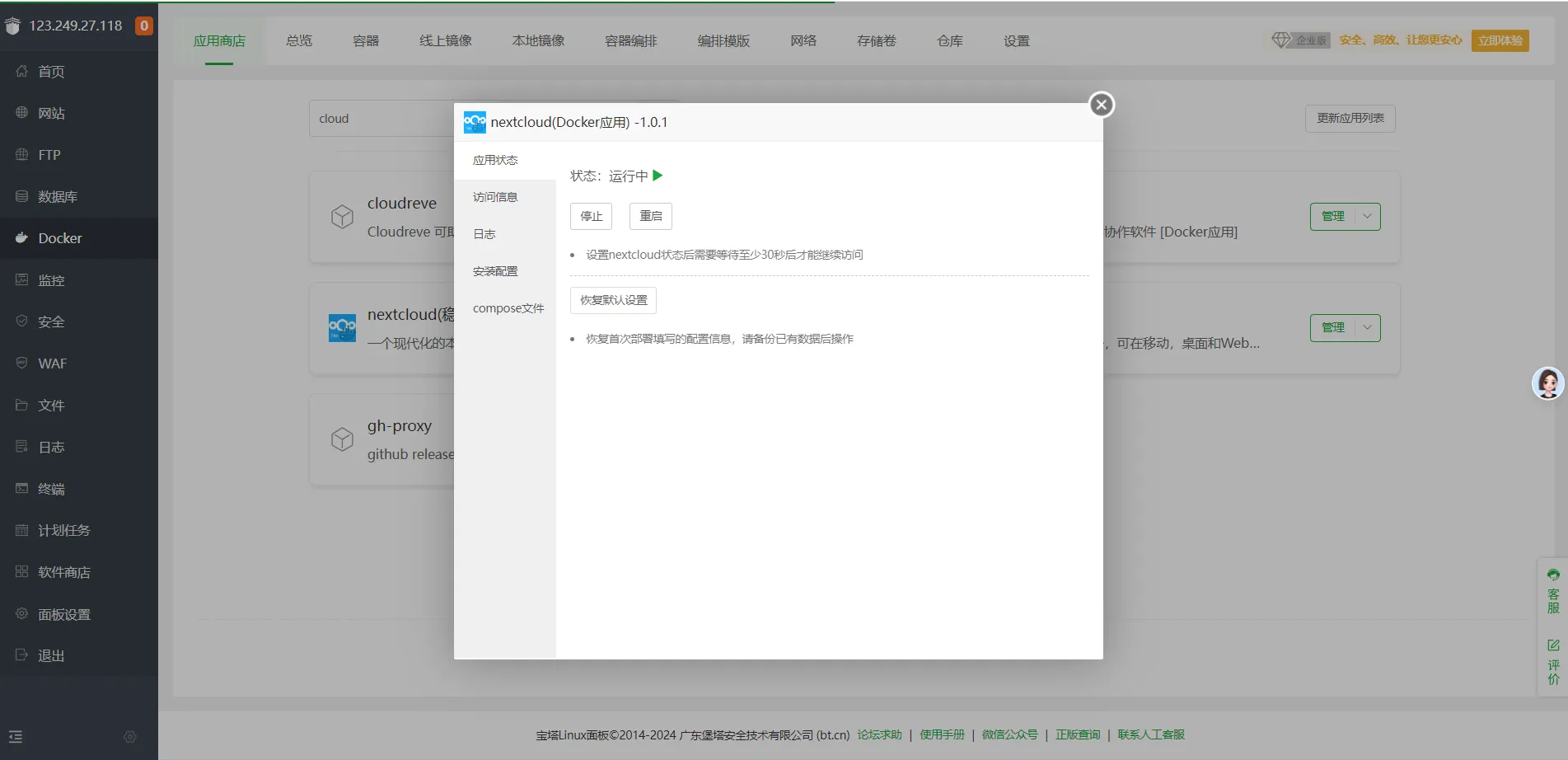
Task: Focus the search field containing cloud
Action: coord(381,119)
